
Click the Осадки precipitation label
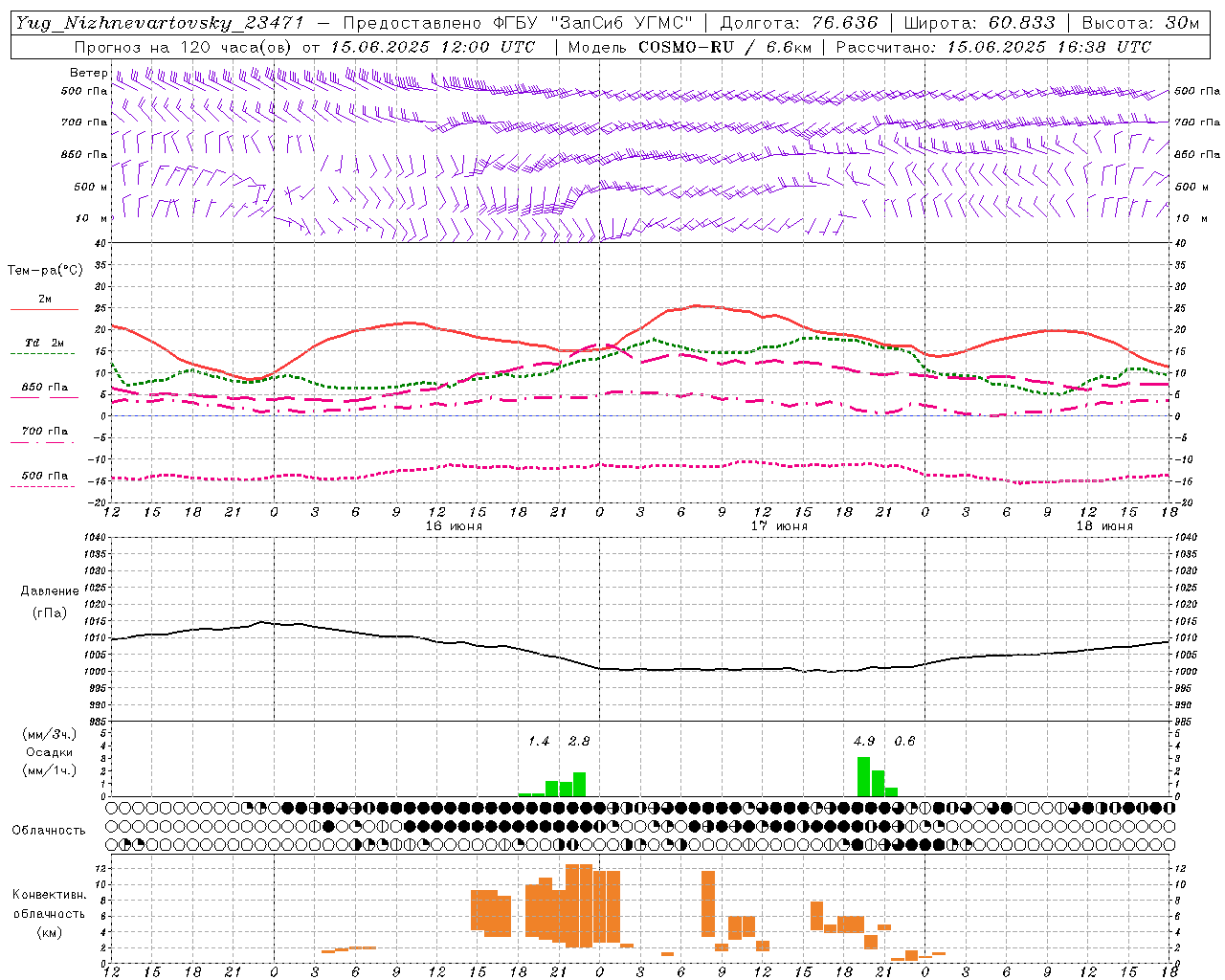tap(50, 752)
